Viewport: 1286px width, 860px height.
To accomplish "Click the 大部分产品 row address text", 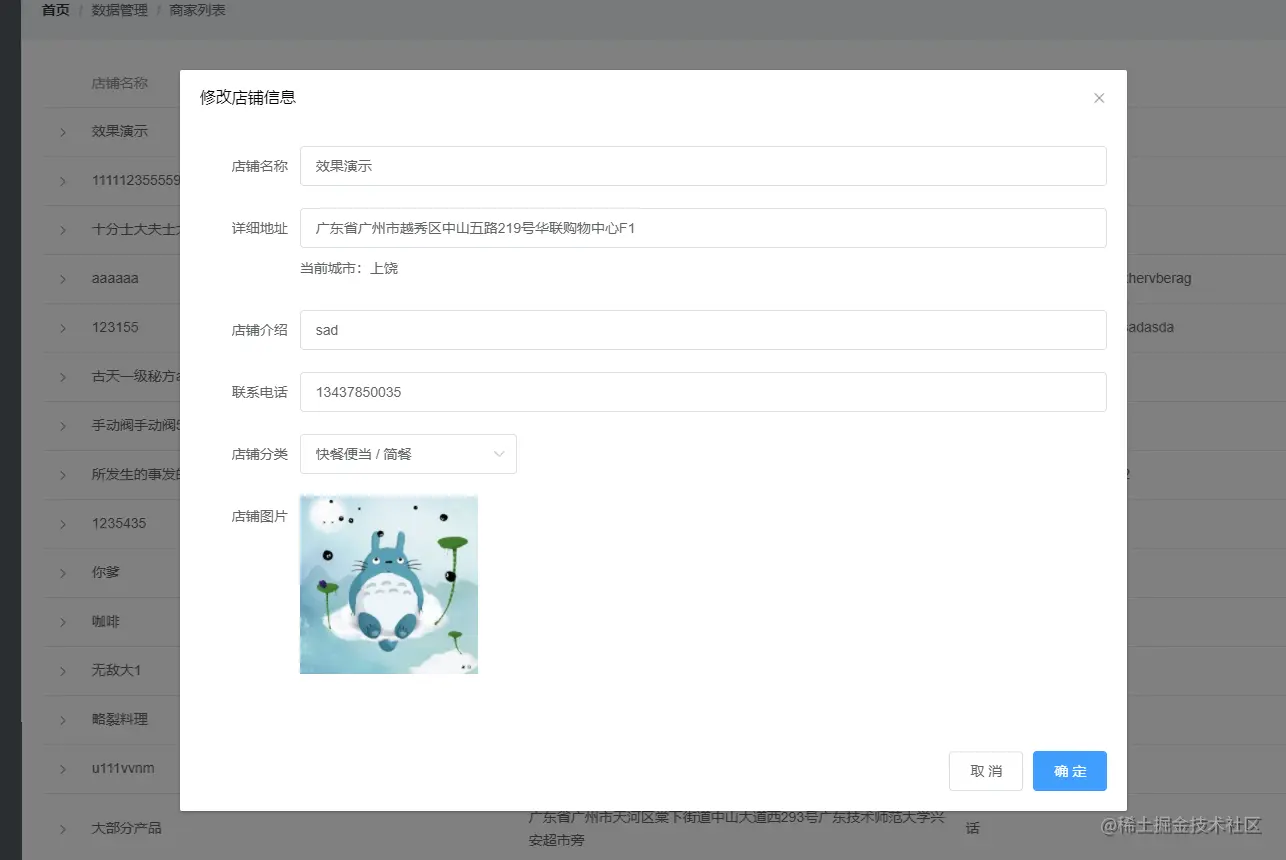I will [x=736, y=828].
